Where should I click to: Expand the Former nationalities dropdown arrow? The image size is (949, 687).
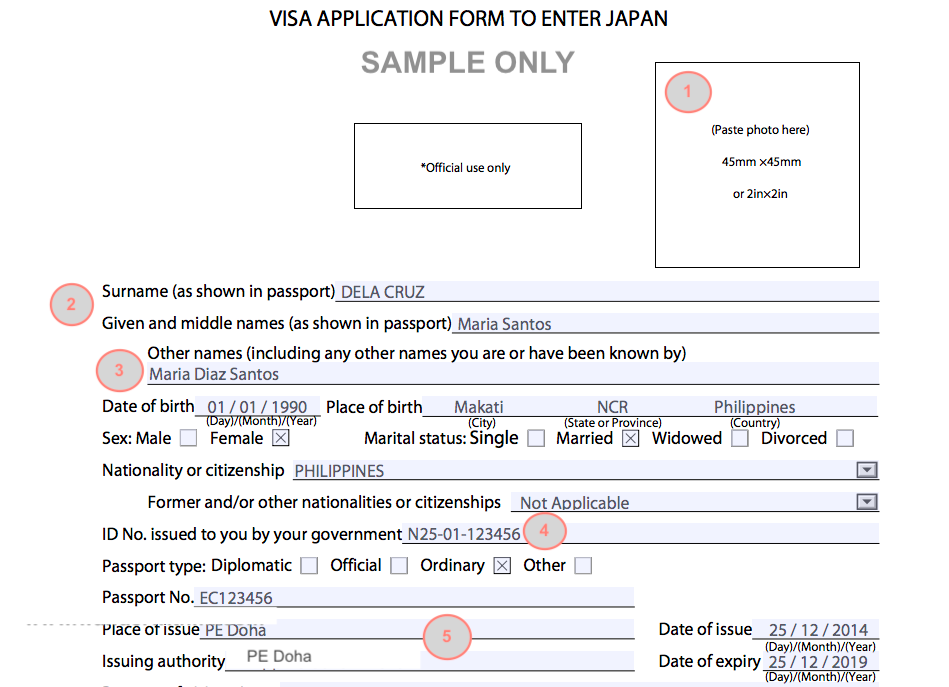[867, 503]
